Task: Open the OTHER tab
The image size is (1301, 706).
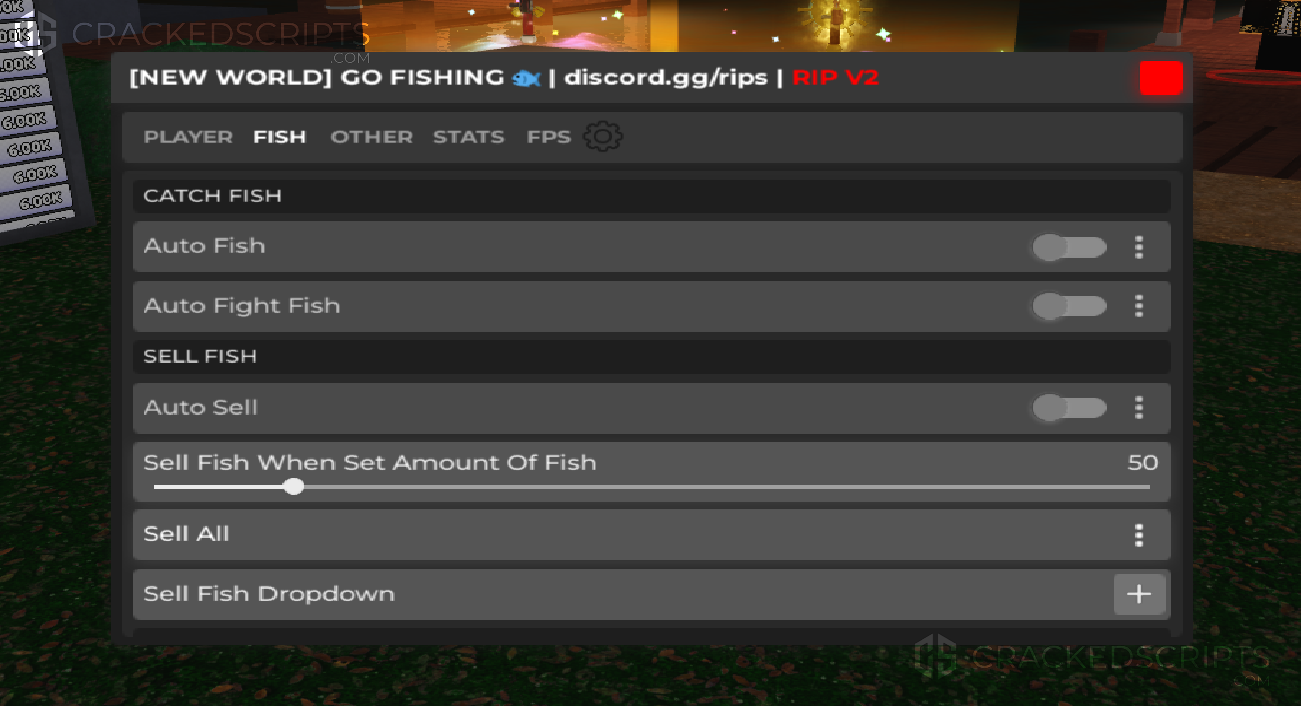Action: [x=371, y=137]
